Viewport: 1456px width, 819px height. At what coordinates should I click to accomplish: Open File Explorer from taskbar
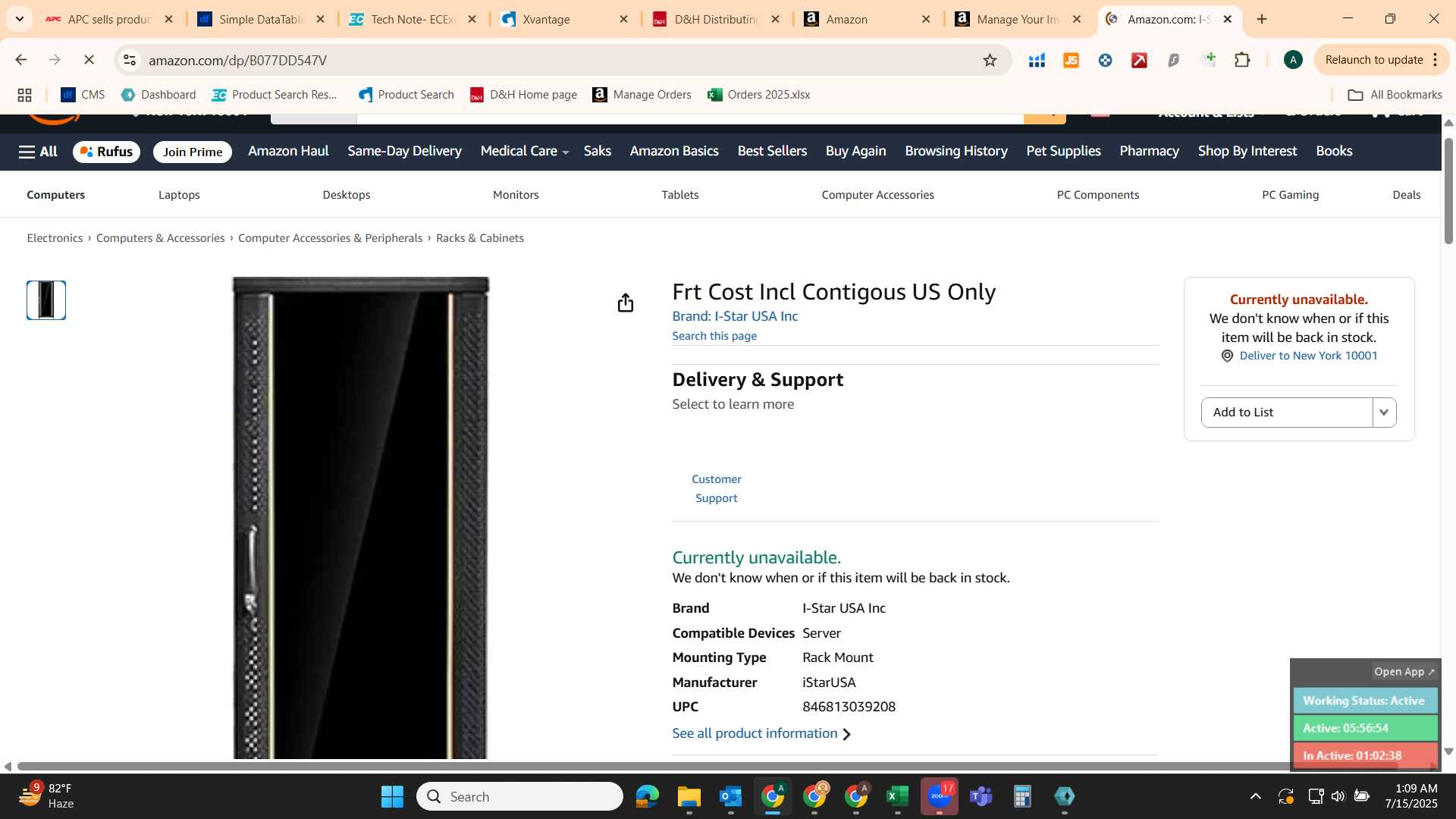(689, 796)
